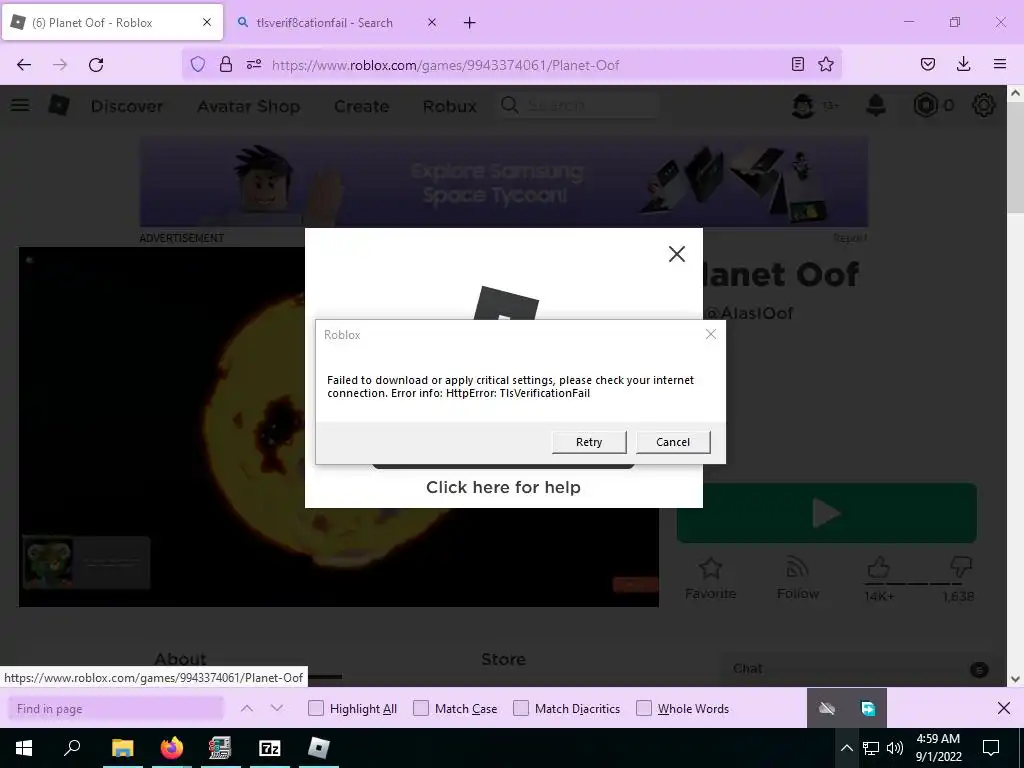
Task: Open the tracking protection shield icon
Action: 198,64
